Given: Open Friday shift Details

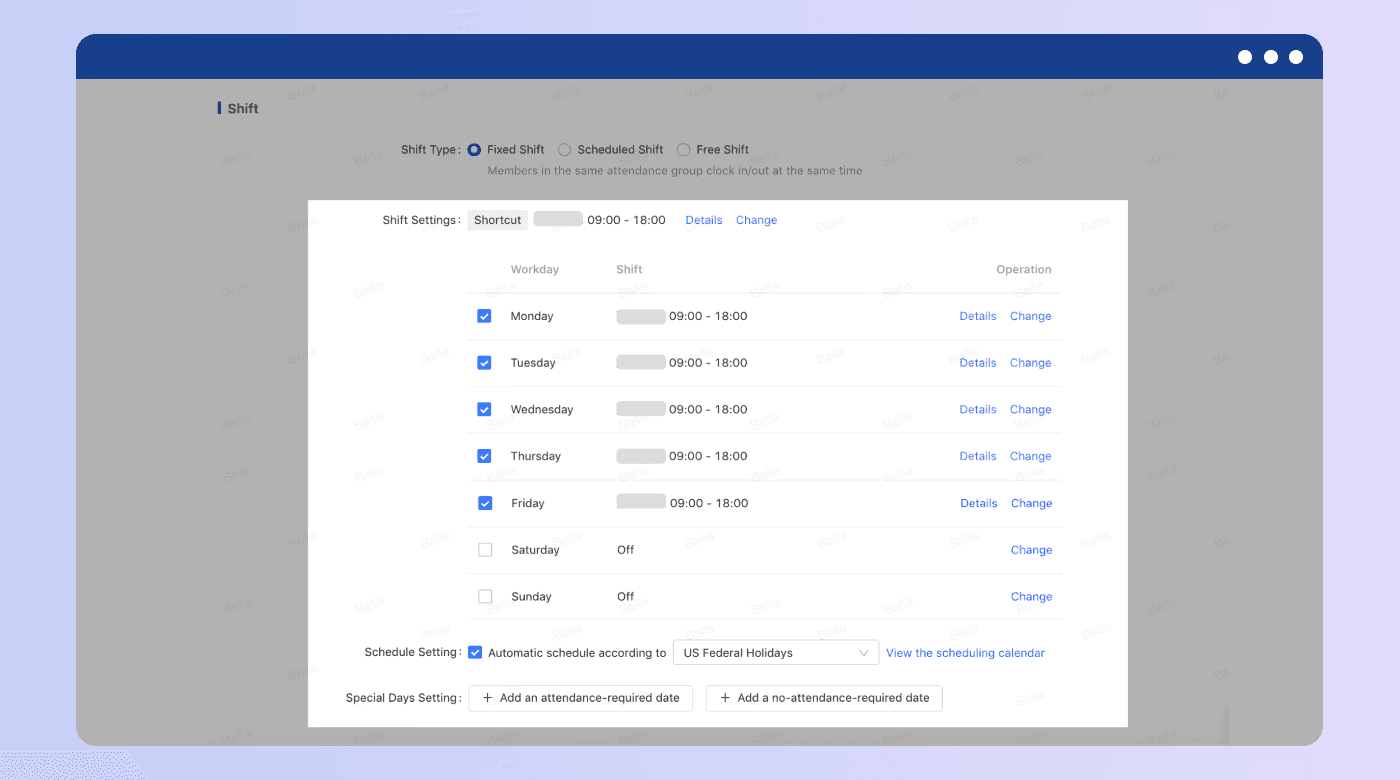Looking at the screenshot, I should 979,503.
